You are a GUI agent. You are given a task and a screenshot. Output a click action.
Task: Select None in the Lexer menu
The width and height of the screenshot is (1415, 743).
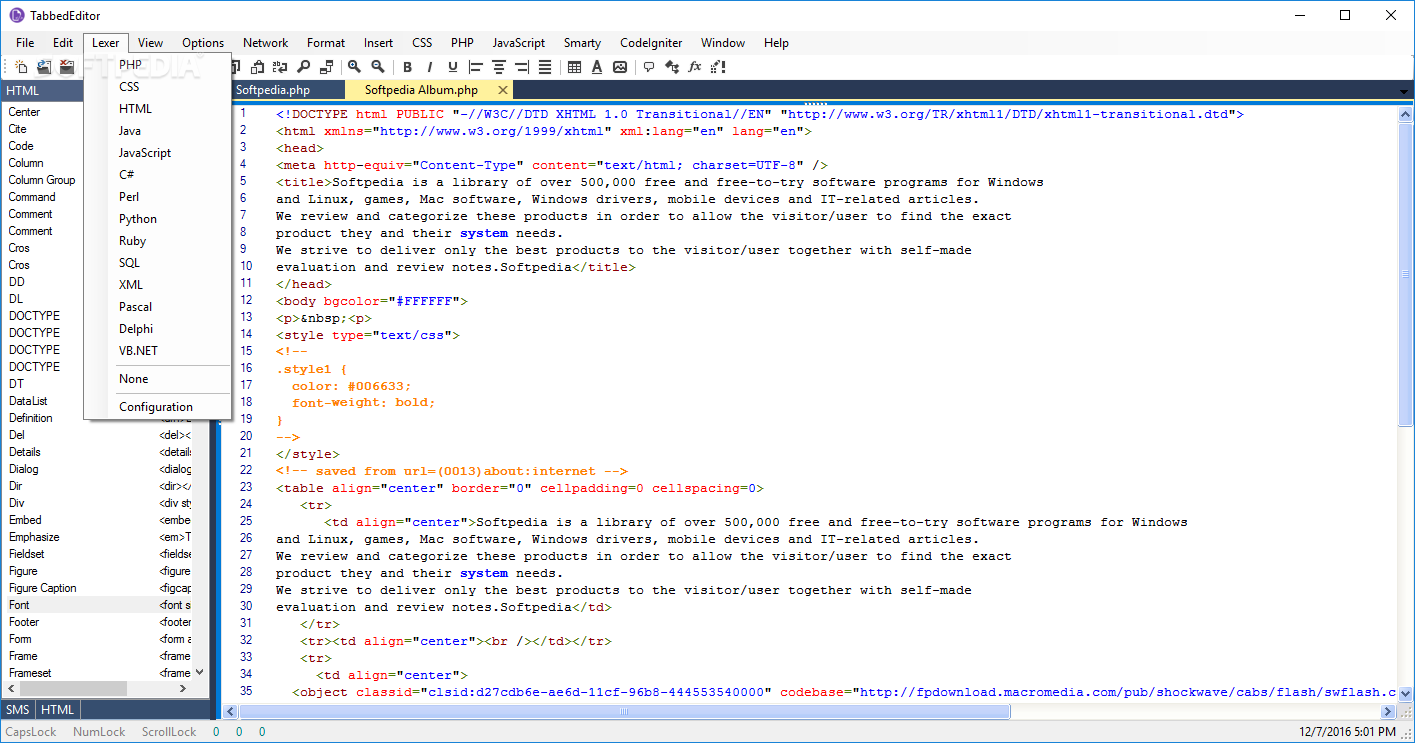[159, 379]
